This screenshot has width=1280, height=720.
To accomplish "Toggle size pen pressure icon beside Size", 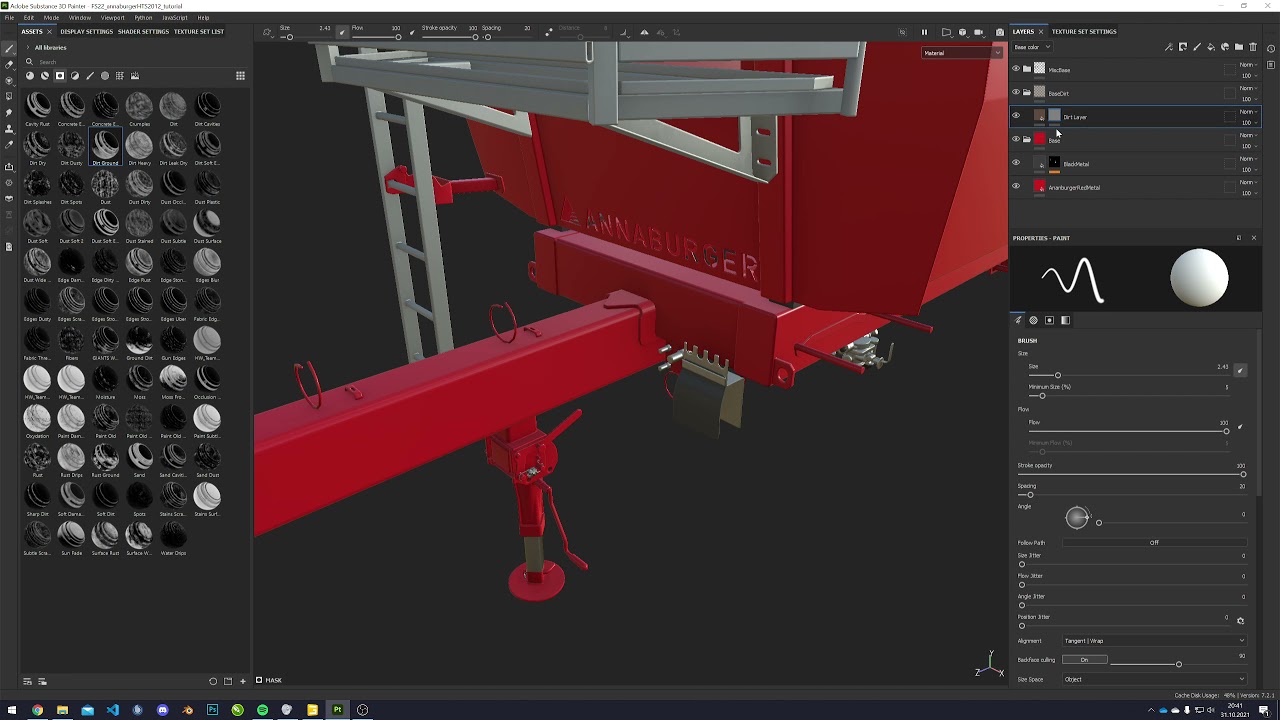I will 1240,371.
